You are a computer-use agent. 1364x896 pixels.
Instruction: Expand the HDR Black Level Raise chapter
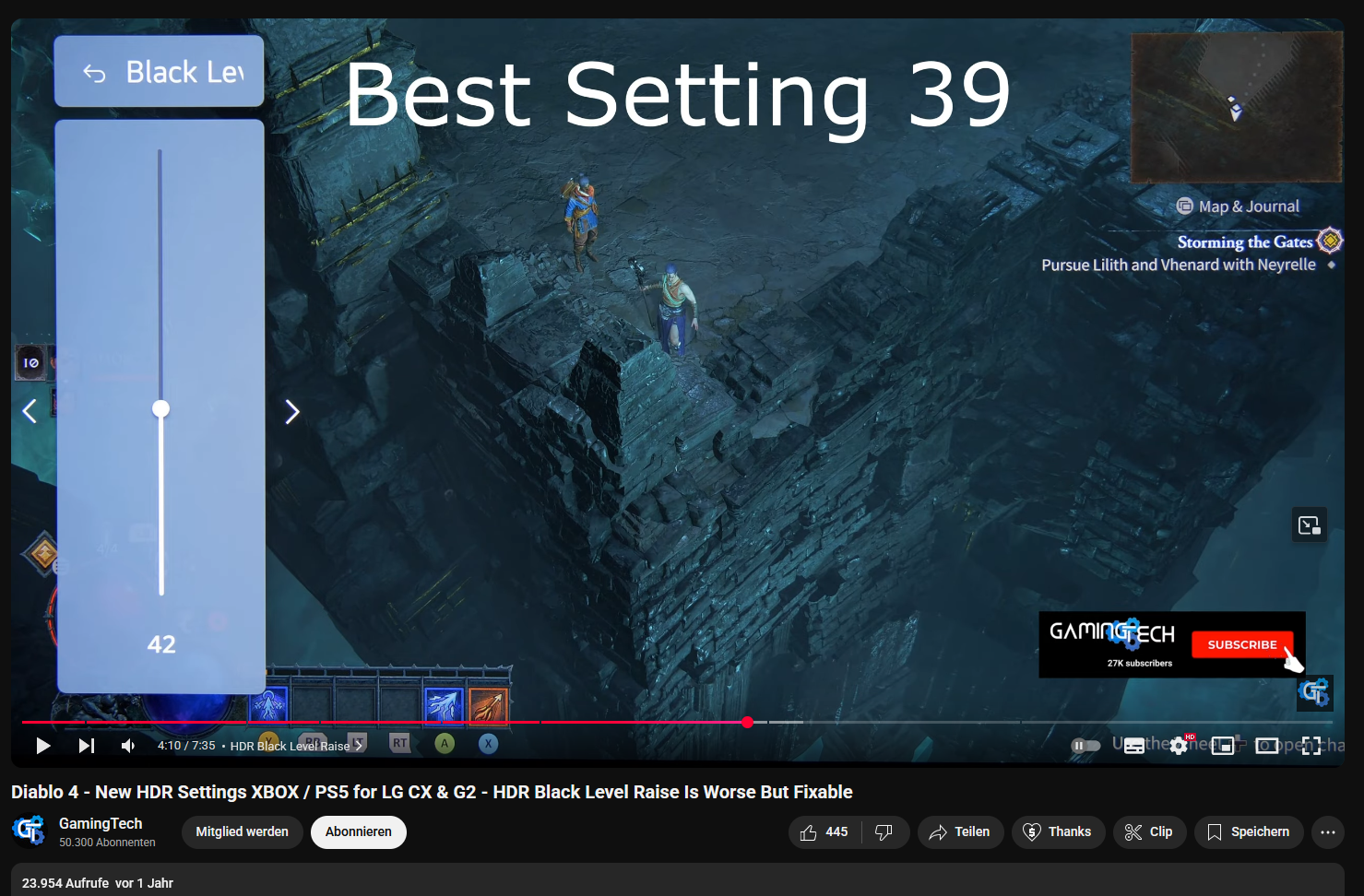tap(296, 746)
